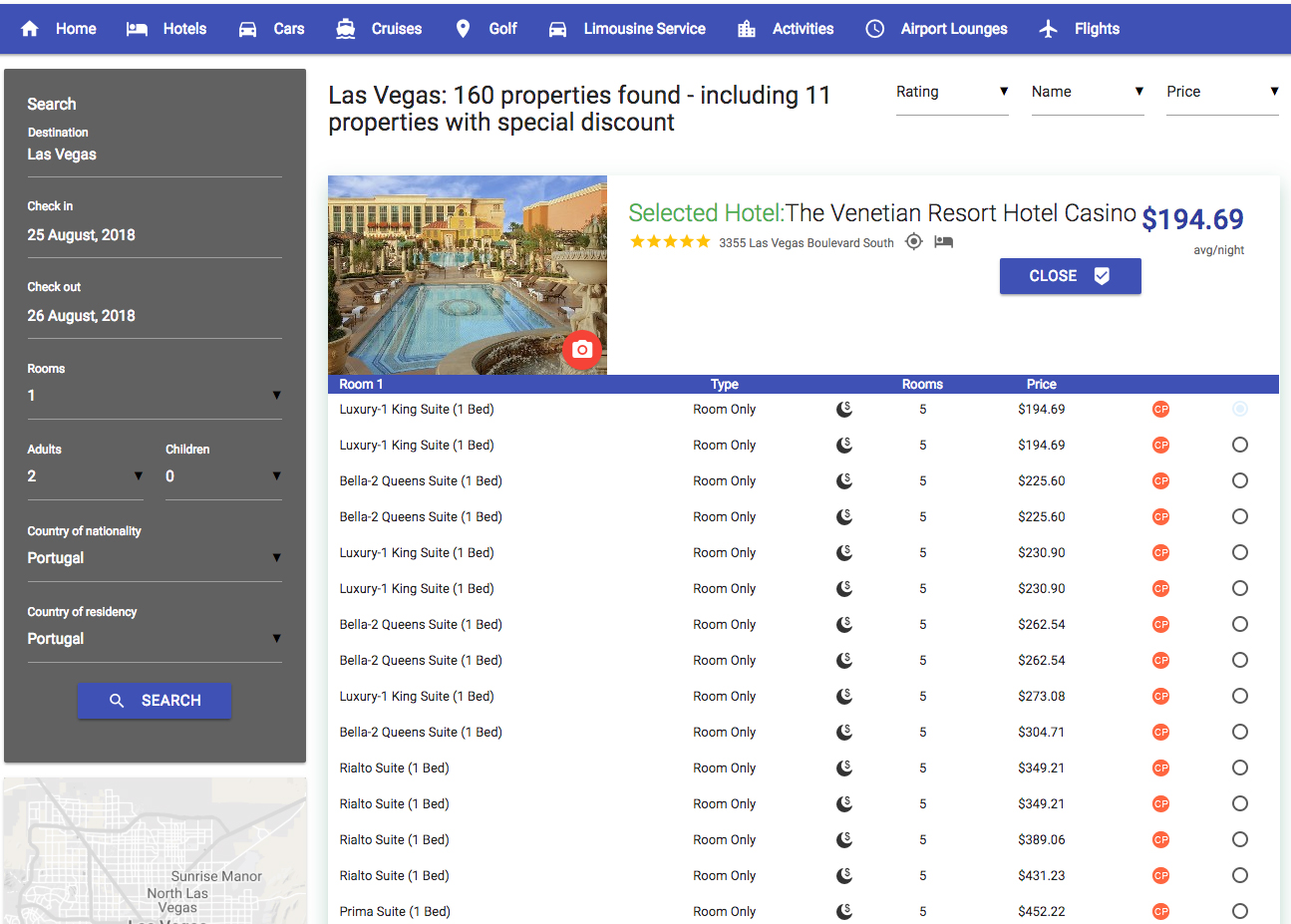The image size is (1291, 924).
Task: Click the $452.22 price cell
Action: (1042, 911)
